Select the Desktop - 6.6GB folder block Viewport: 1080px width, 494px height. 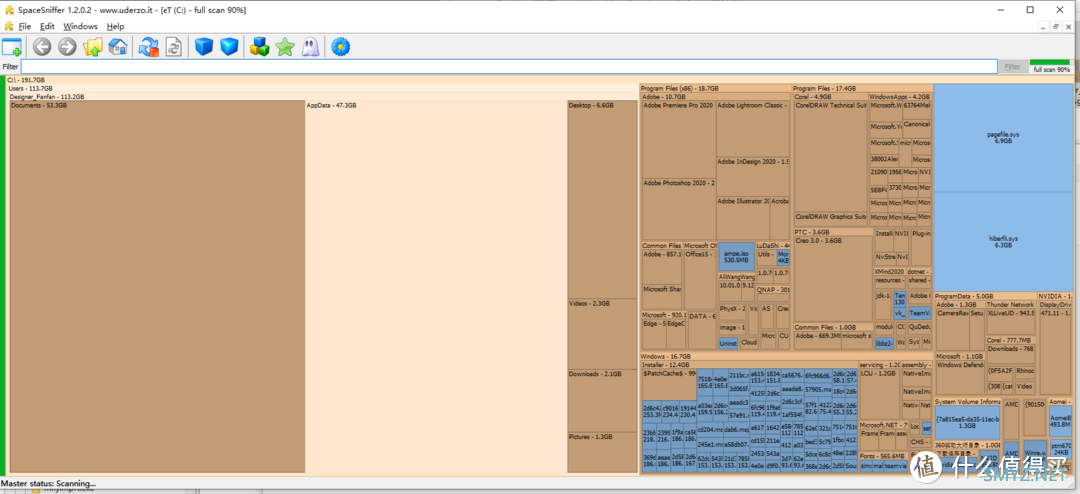pyautogui.click(x=602, y=200)
